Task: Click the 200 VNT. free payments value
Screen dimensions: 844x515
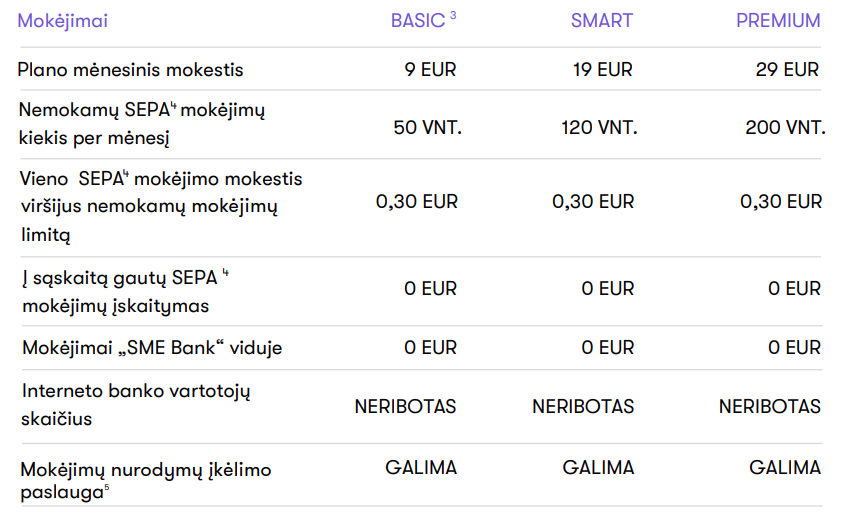Action: pos(785,128)
